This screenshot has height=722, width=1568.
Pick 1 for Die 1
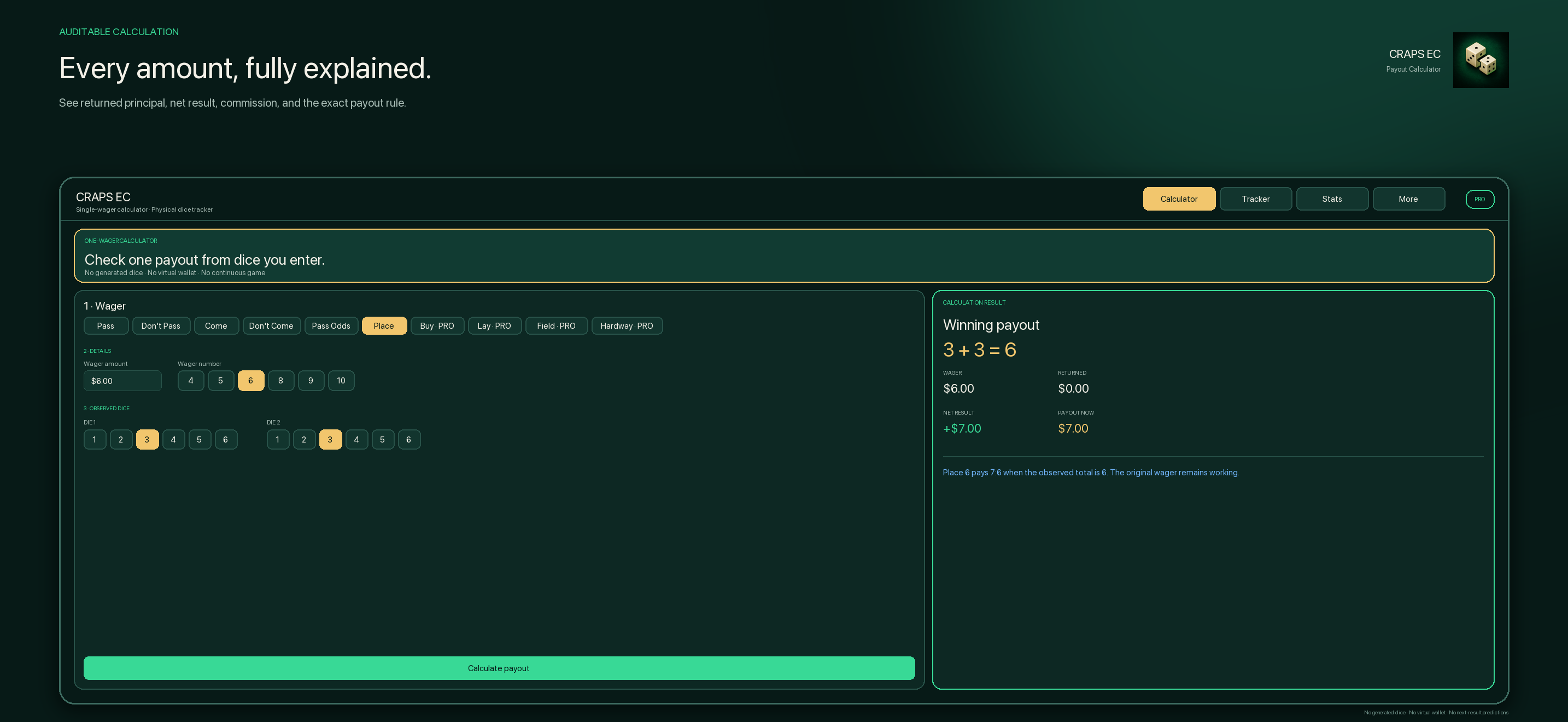[x=95, y=440]
